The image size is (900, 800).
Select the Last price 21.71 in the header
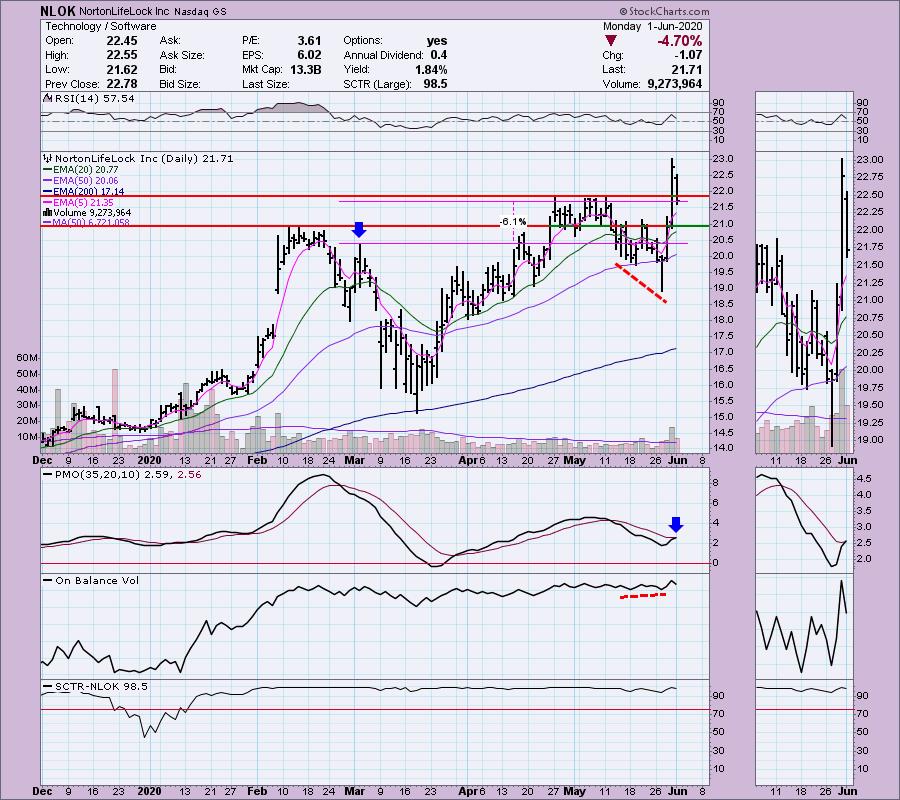686,69
